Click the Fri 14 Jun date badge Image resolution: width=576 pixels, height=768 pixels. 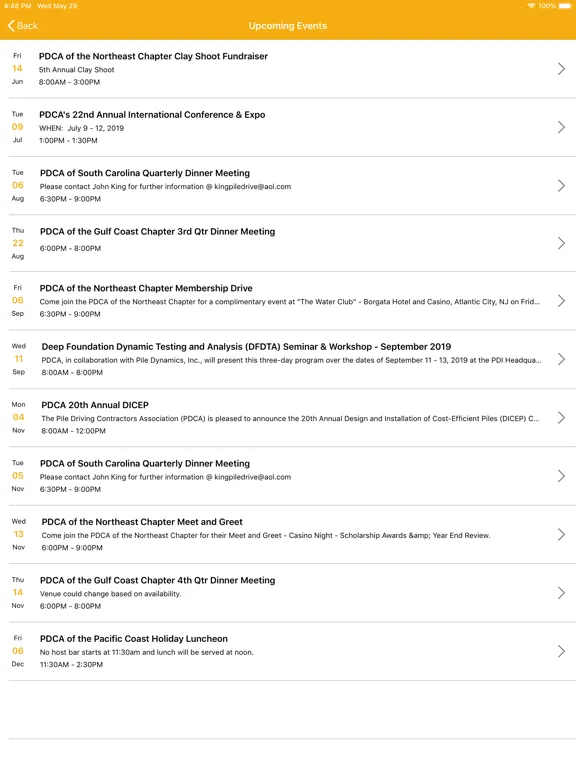tap(17, 69)
